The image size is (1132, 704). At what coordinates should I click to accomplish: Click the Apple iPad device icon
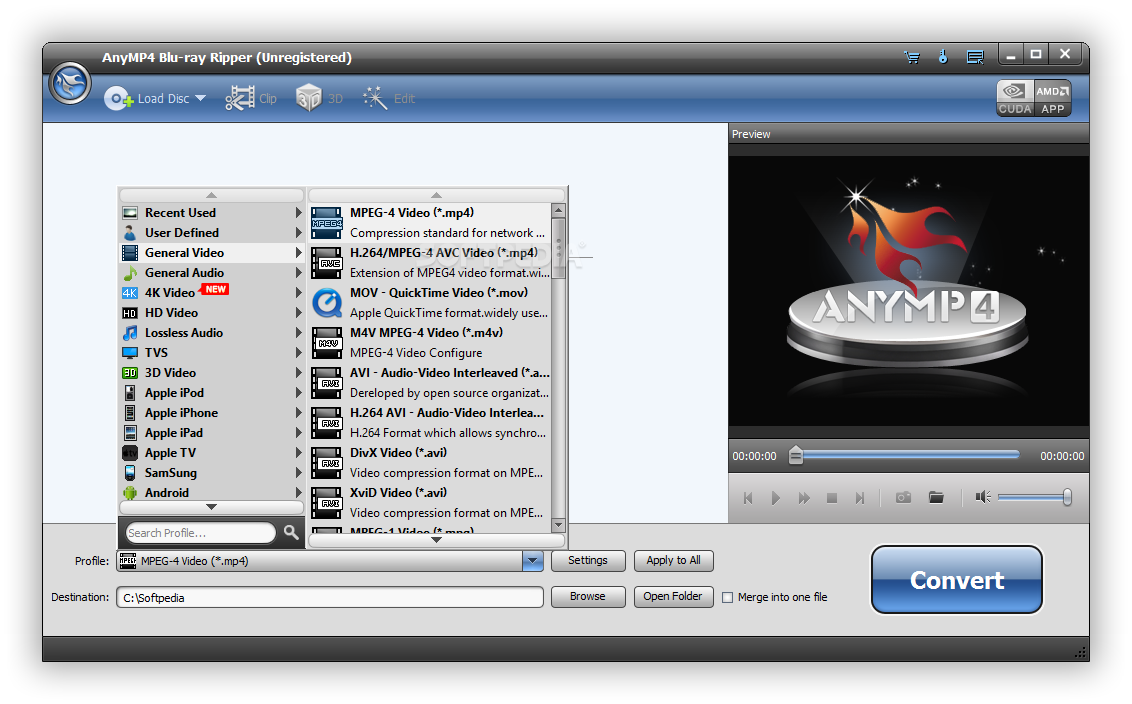(x=130, y=433)
